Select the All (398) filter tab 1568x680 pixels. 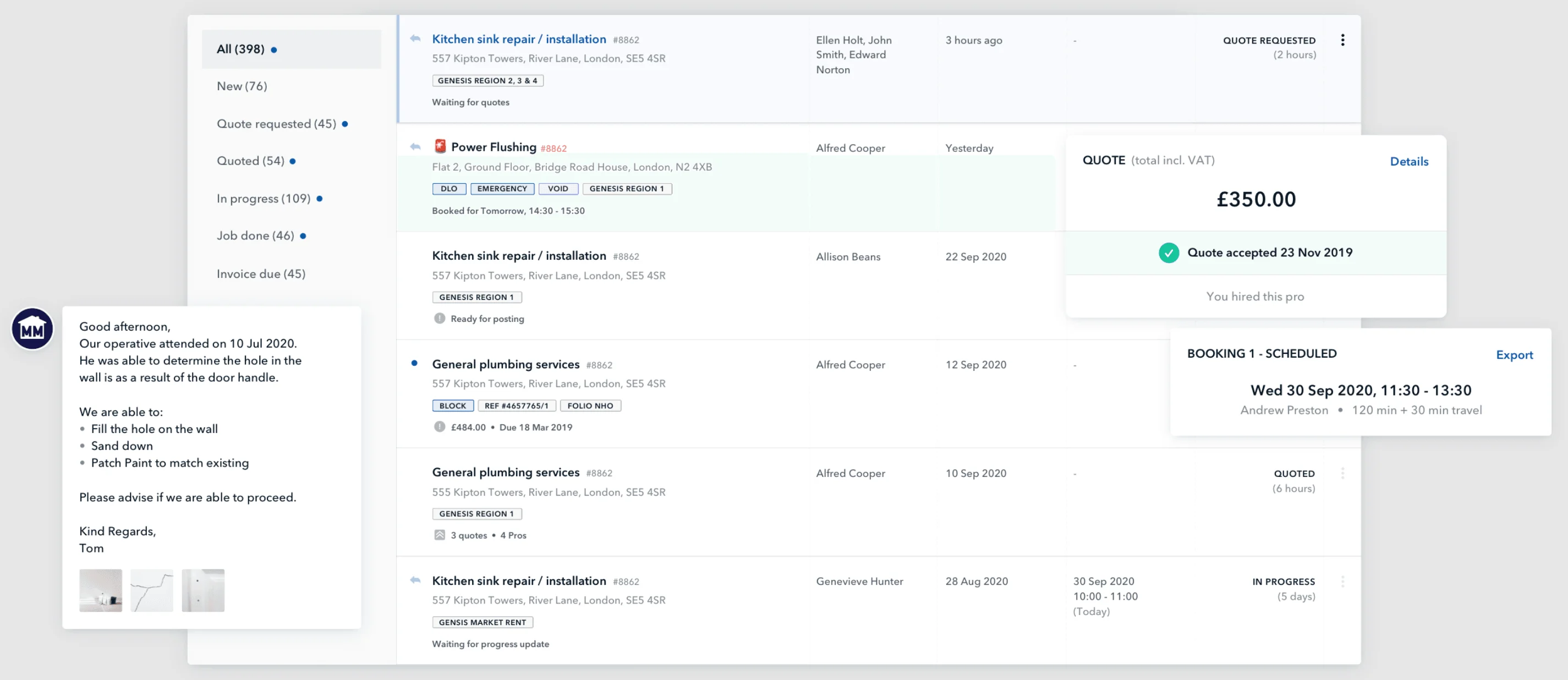(x=240, y=50)
